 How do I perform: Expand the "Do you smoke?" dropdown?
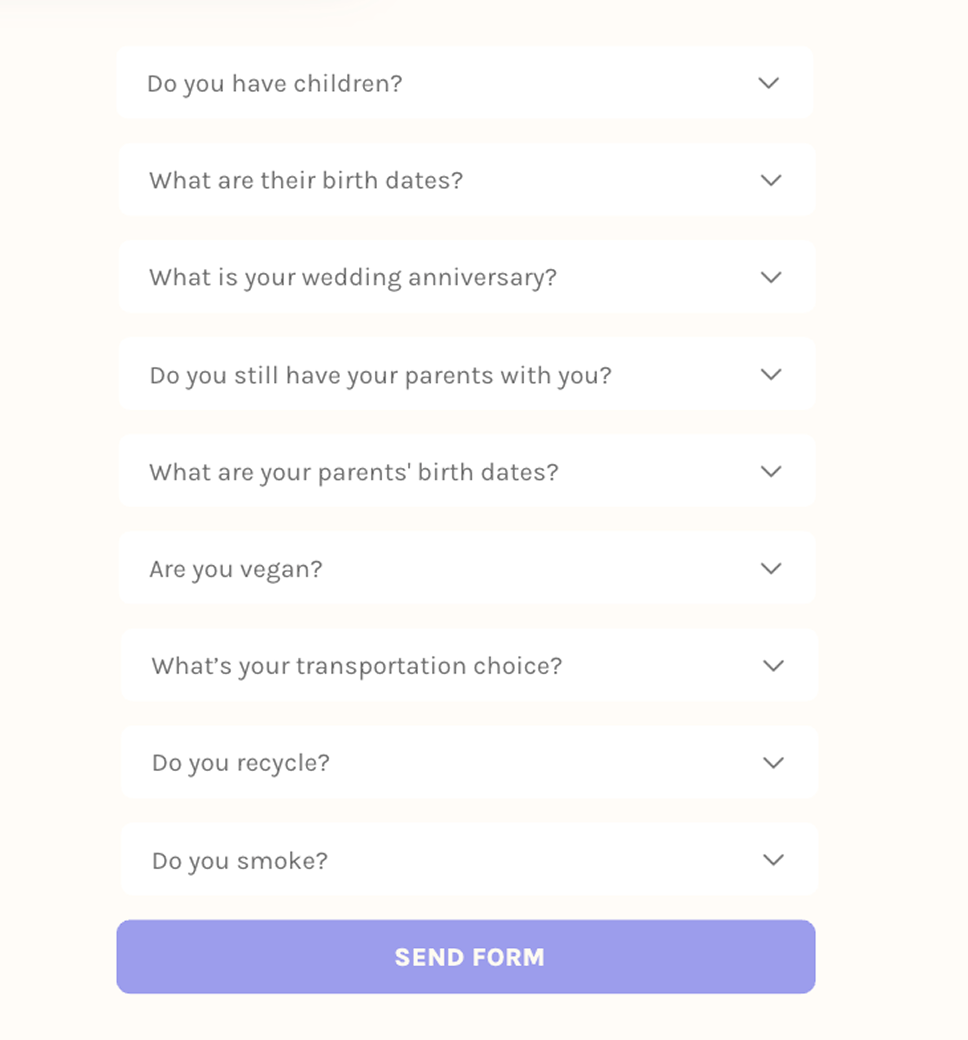pos(468,859)
